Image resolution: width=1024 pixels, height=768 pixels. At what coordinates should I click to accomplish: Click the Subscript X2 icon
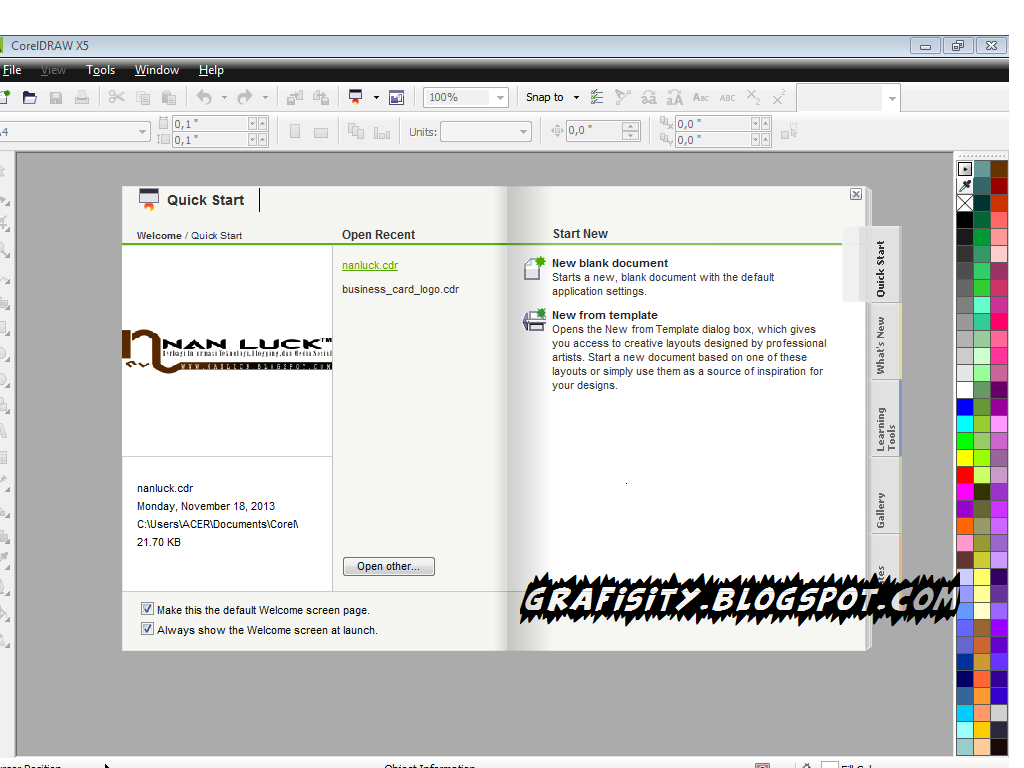(753, 98)
